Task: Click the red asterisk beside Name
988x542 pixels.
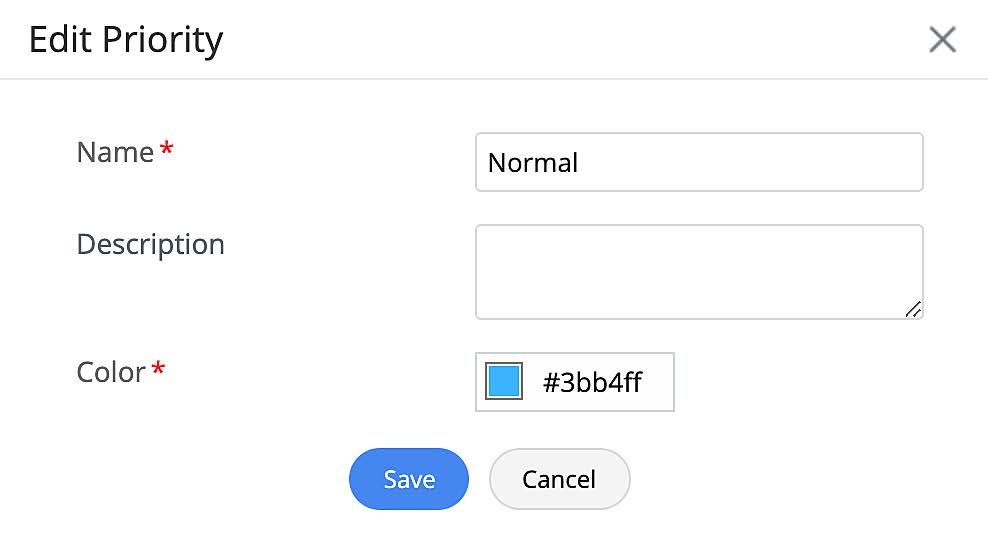Action: [x=166, y=152]
